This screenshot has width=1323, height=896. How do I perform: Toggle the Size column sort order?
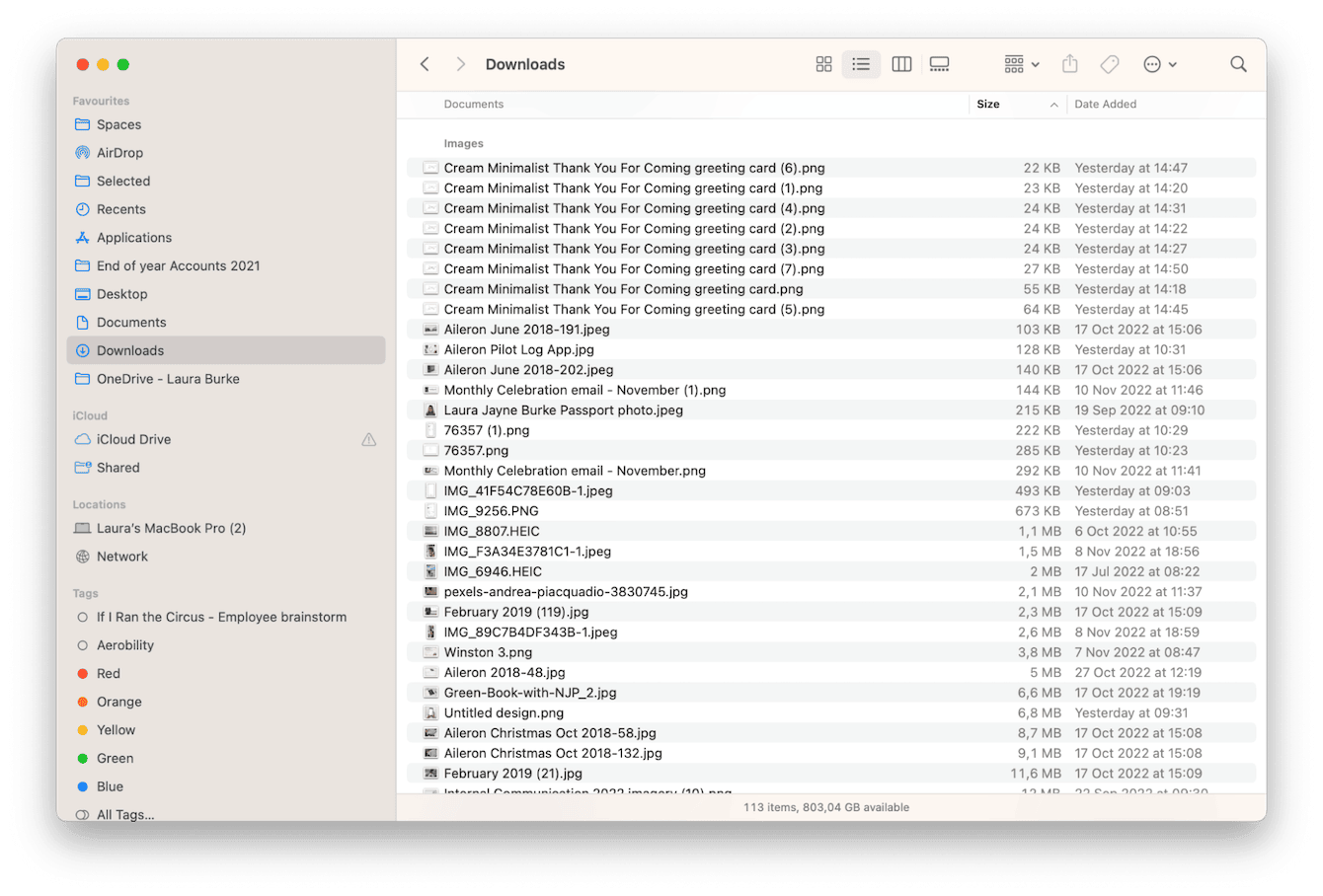[x=987, y=104]
